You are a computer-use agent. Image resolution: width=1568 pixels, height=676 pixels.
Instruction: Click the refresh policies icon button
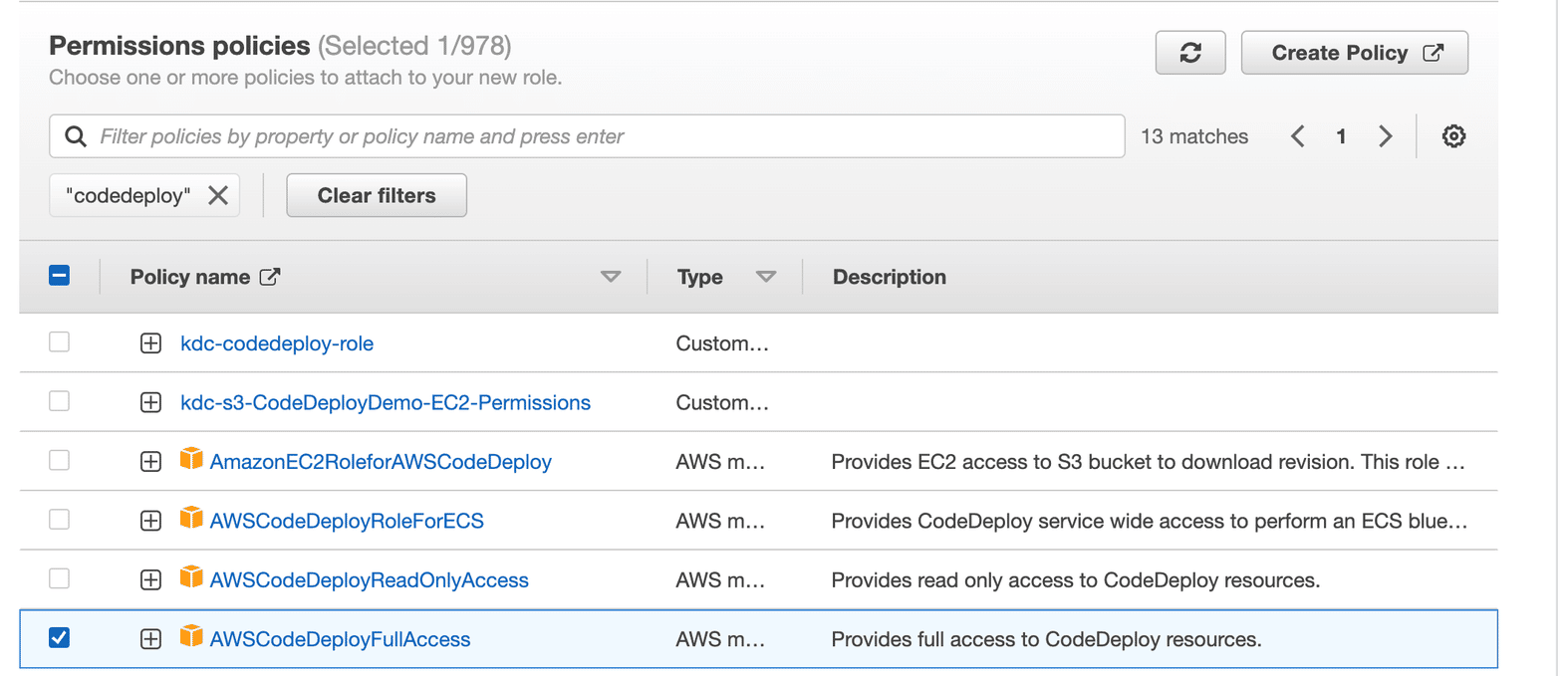point(1189,53)
